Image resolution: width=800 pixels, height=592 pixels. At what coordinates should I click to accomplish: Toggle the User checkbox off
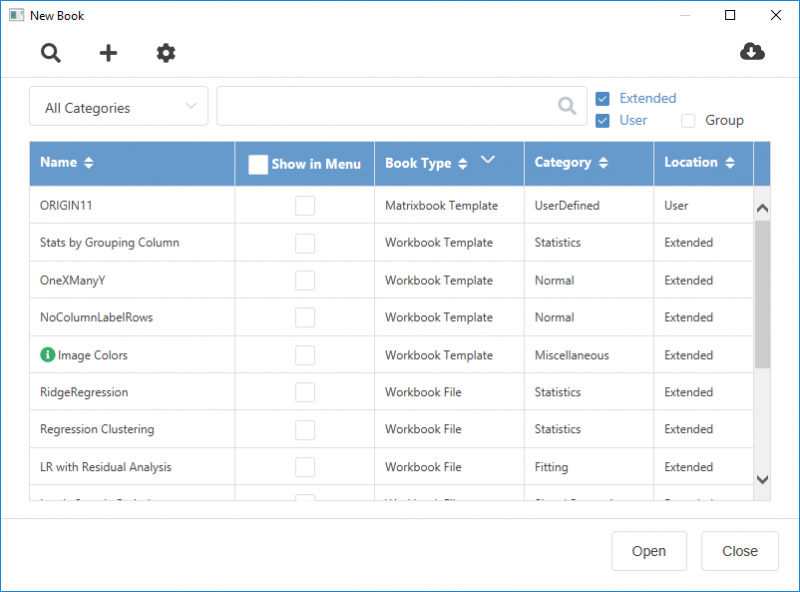[603, 121]
